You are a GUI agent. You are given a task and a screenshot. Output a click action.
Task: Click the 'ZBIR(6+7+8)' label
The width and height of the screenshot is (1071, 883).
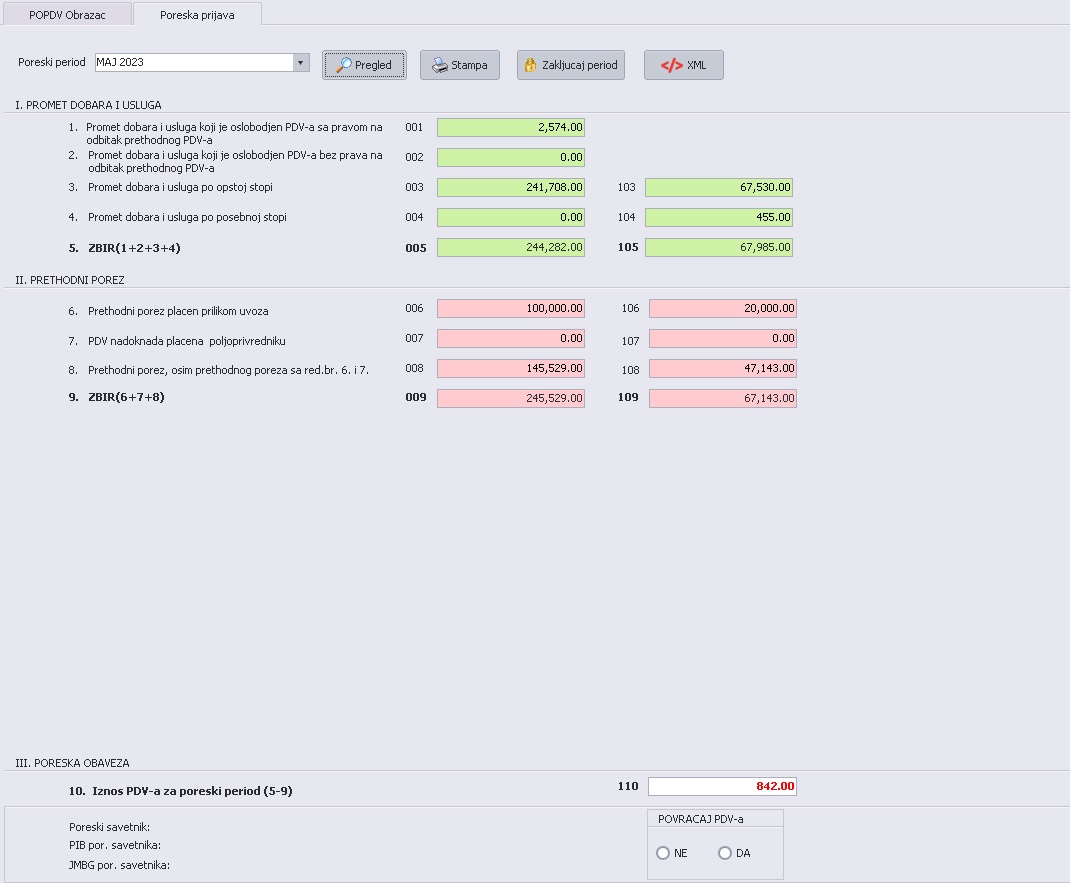[126, 397]
